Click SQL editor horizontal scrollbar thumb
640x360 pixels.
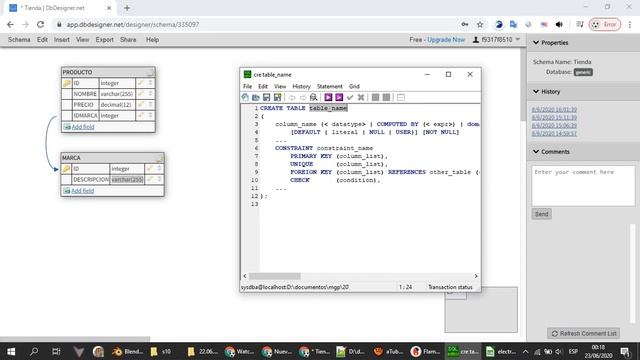(x=275, y=276)
